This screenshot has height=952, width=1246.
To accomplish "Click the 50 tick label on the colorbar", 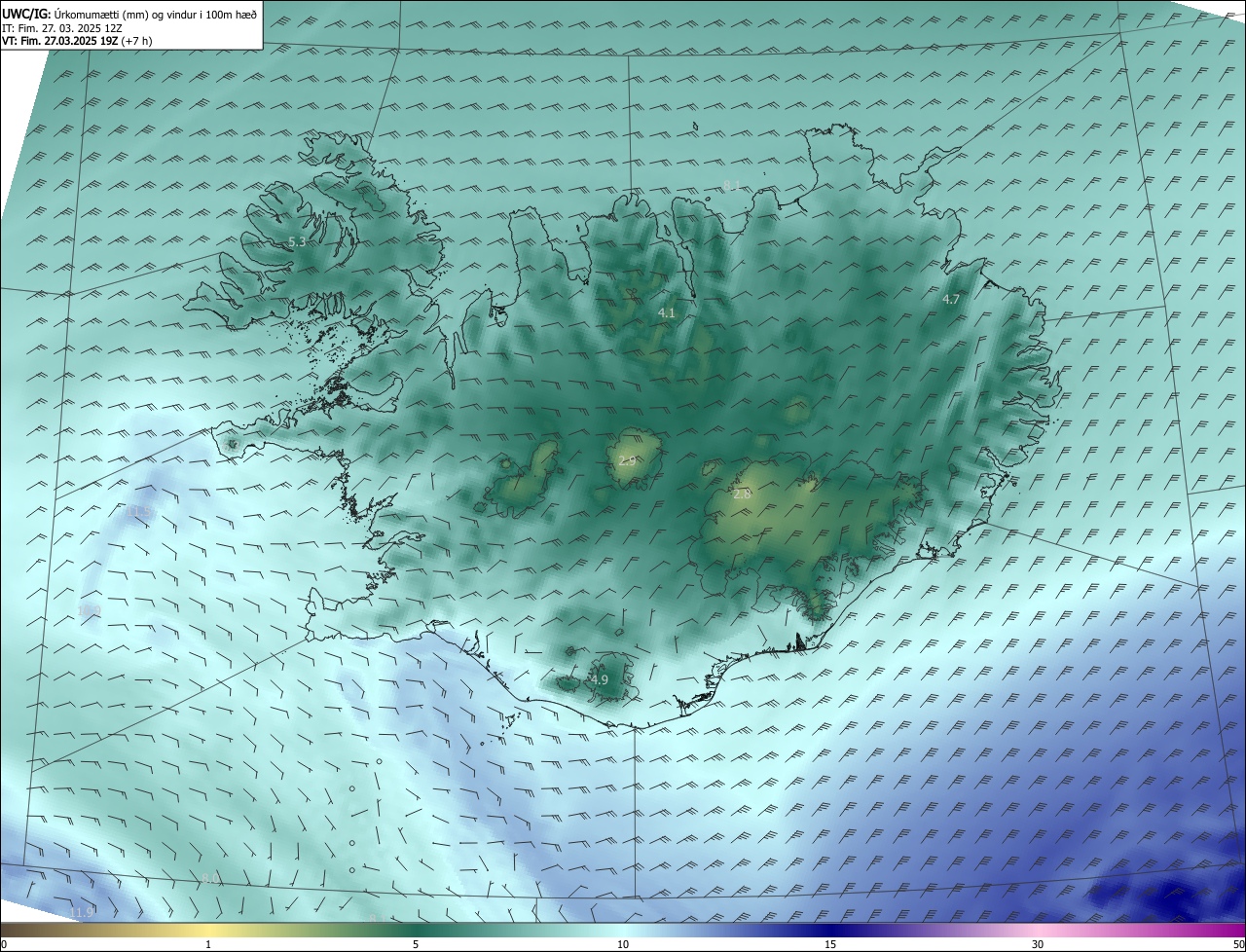I will tap(1238, 944).
